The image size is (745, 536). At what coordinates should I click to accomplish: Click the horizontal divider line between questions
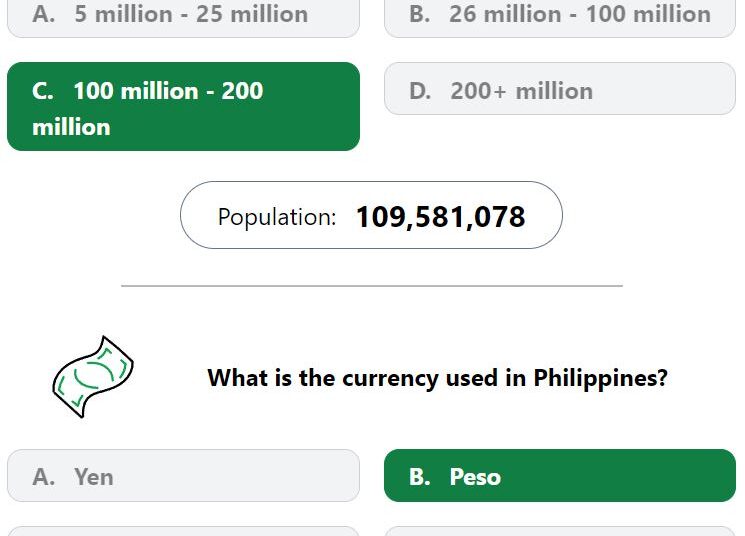coord(372,286)
